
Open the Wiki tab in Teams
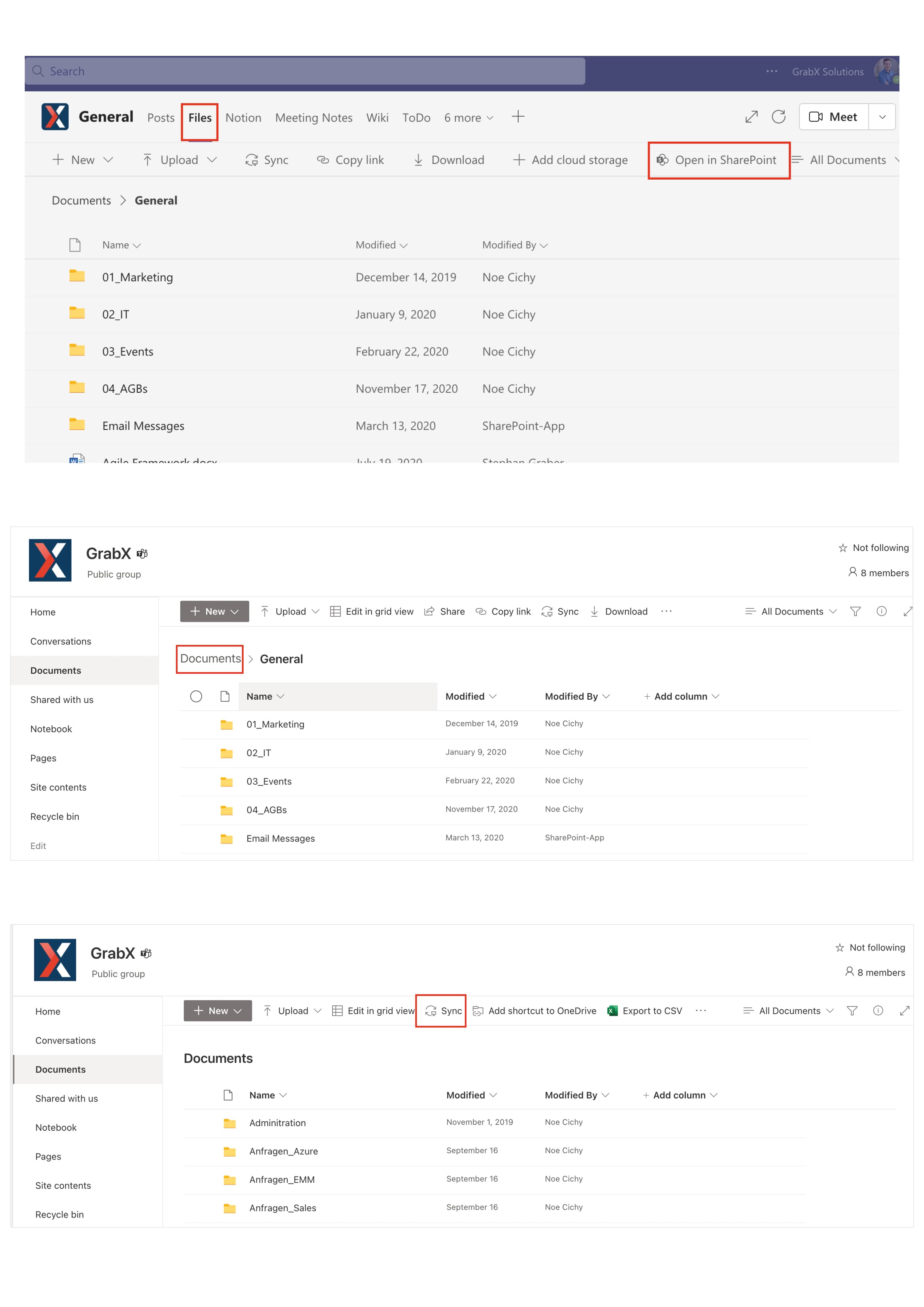pos(377,118)
